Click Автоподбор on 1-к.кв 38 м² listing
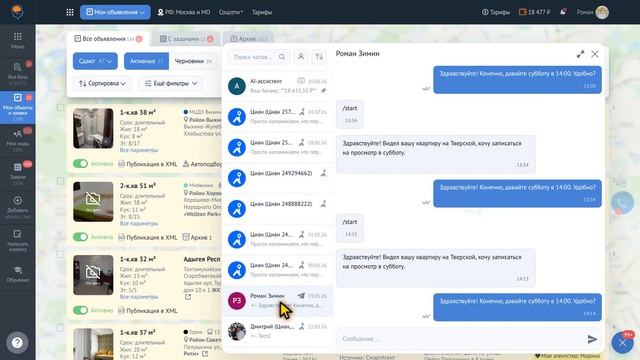This screenshot has width=640, height=360. [202, 164]
